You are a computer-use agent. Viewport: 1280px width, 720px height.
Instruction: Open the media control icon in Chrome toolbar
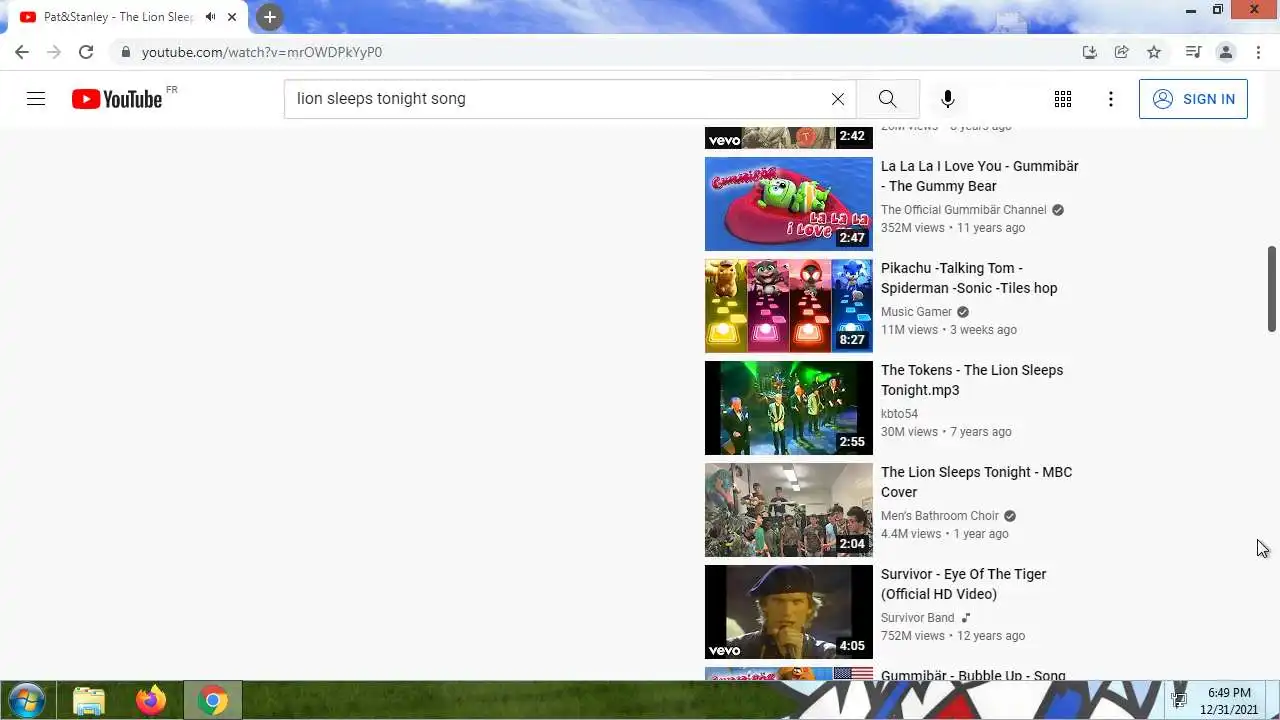pos(1193,52)
